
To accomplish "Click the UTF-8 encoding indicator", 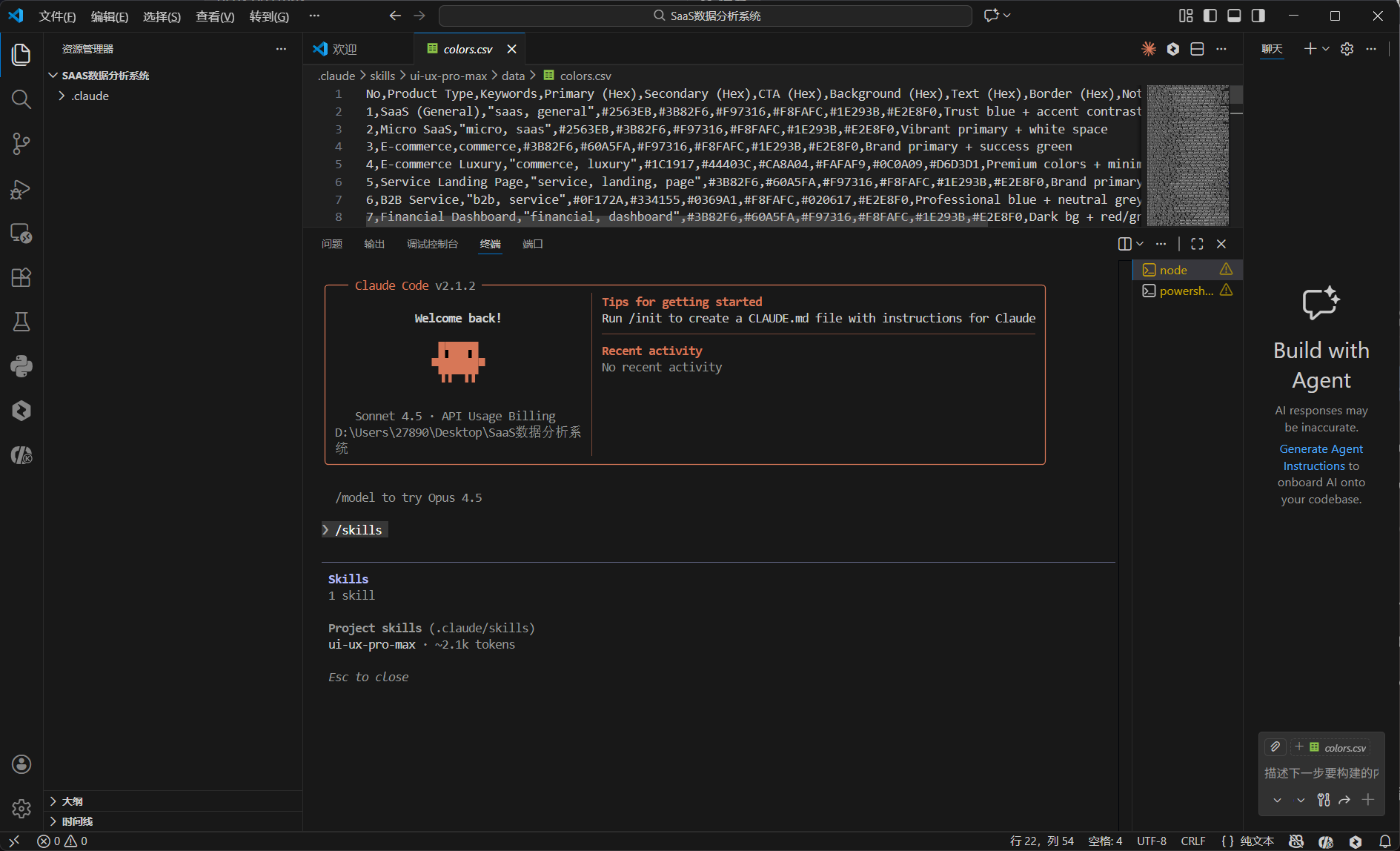I will point(1152,841).
